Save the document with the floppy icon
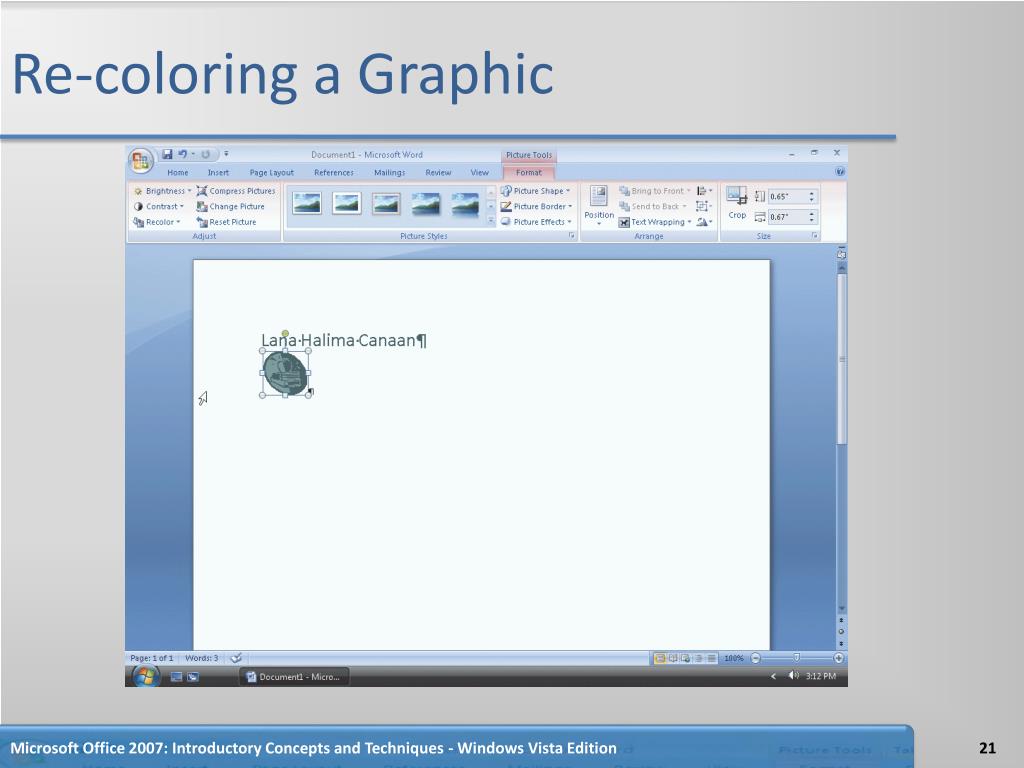This screenshot has height=768, width=1024. pyautogui.click(x=167, y=154)
